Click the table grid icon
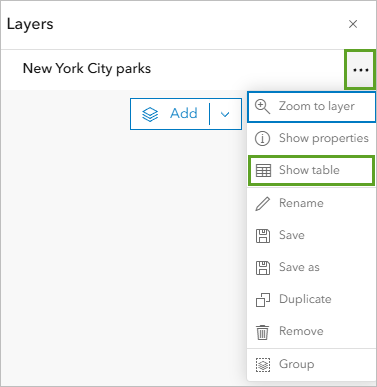The image size is (377, 387). 263,170
